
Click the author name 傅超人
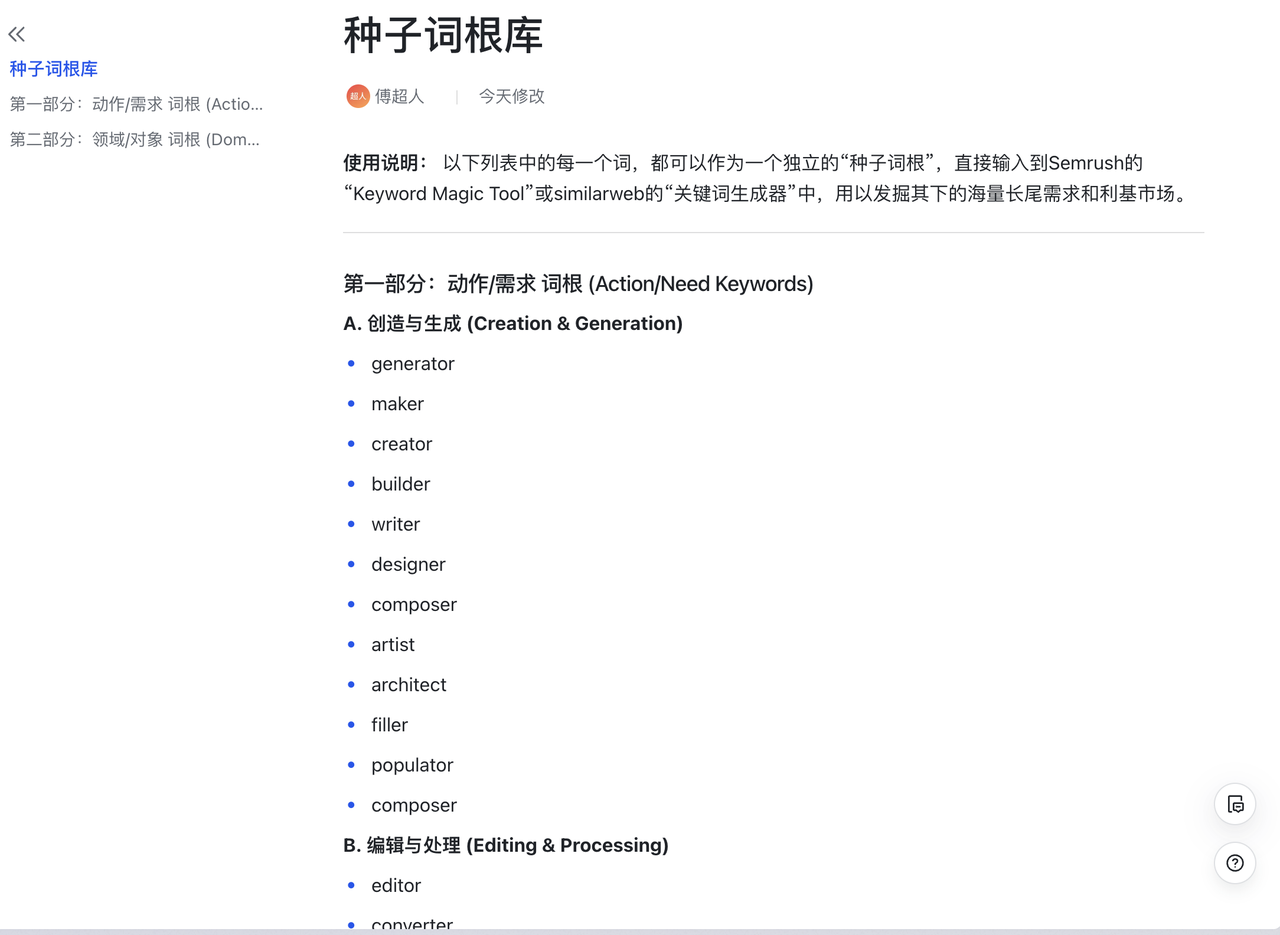point(400,96)
